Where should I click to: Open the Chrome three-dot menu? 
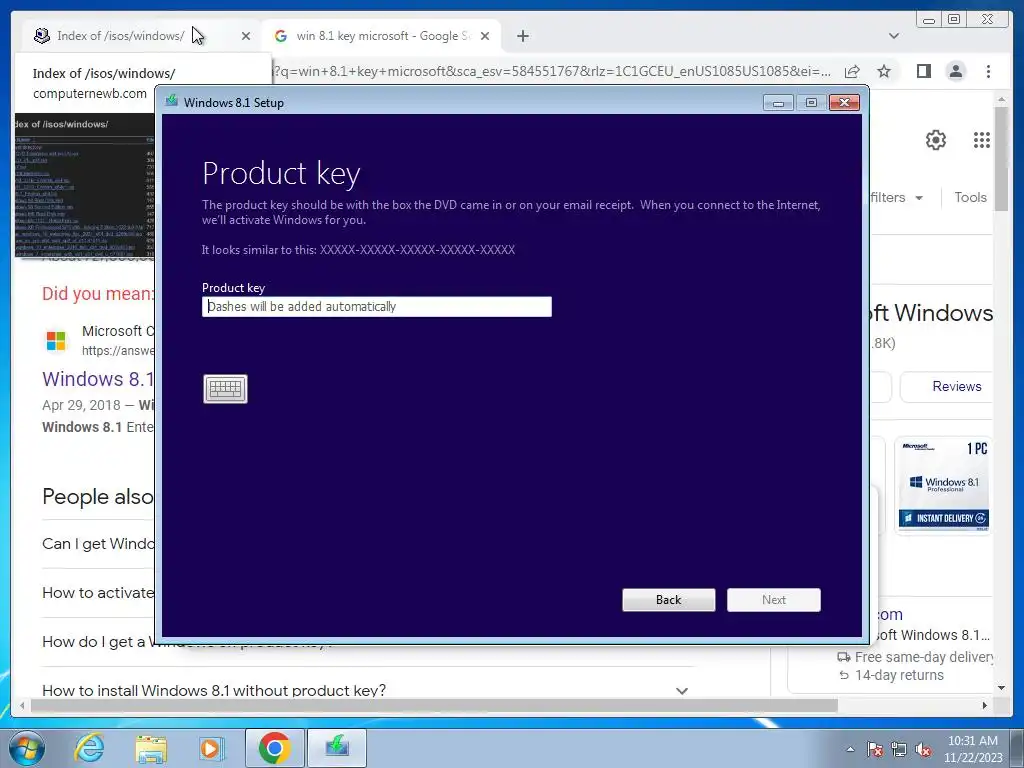pyautogui.click(x=988, y=71)
